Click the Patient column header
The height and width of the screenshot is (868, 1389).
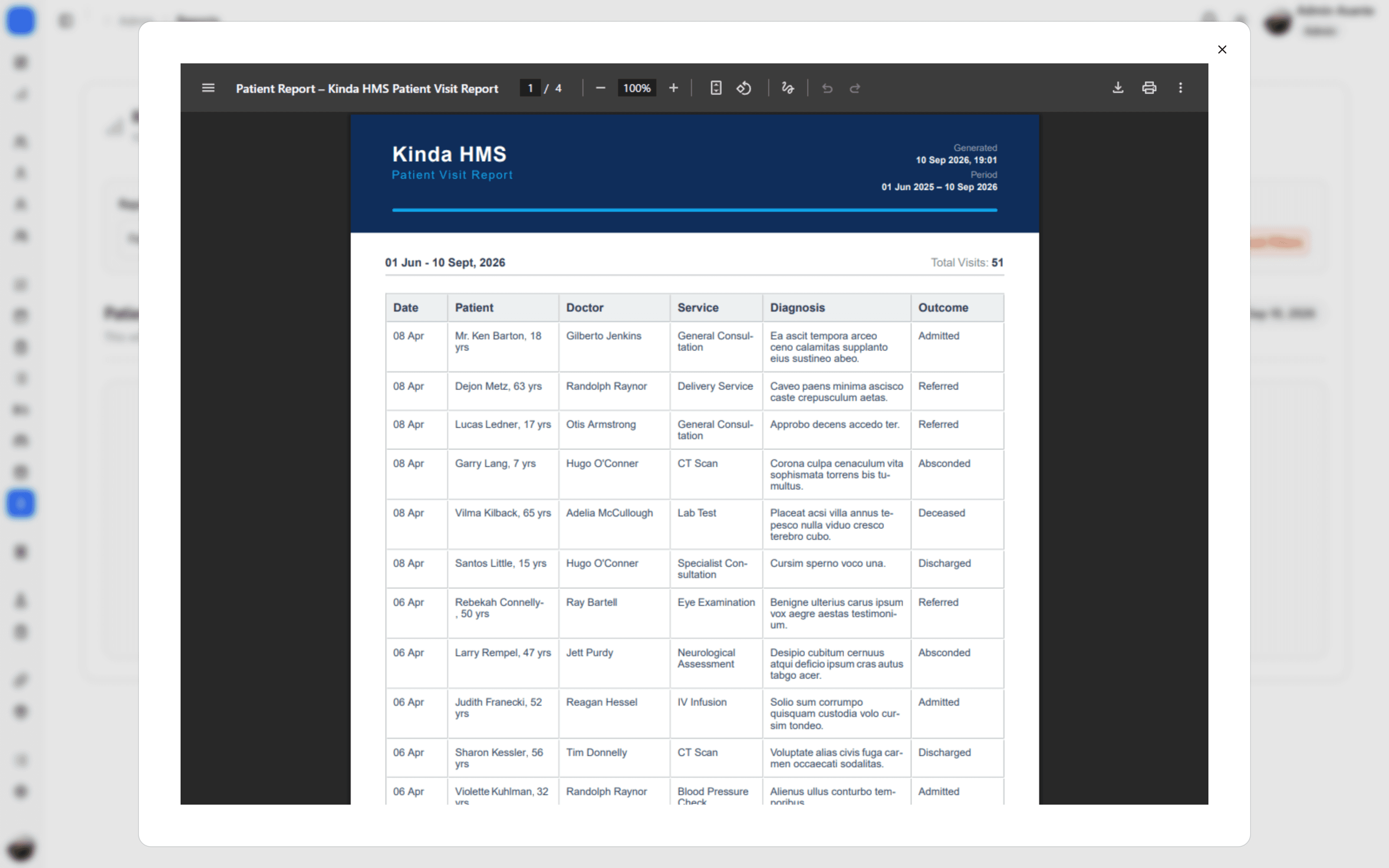[504, 308]
